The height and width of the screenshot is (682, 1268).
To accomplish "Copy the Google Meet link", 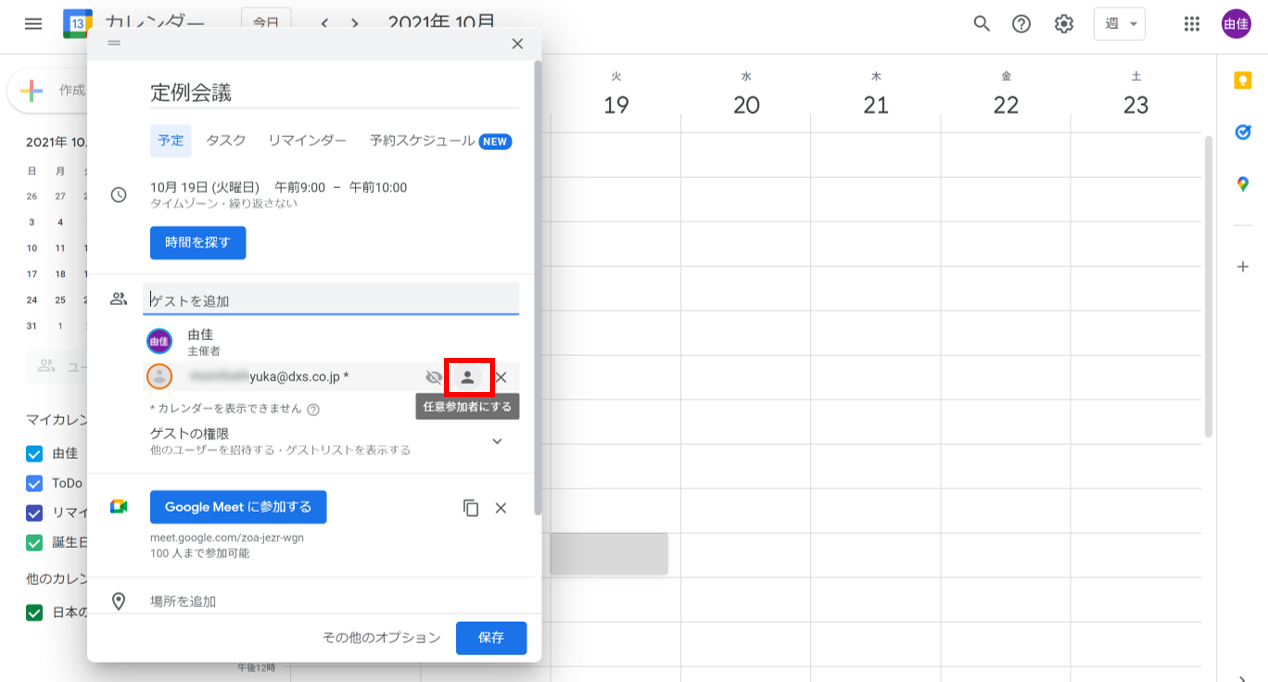I will pos(471,508).
